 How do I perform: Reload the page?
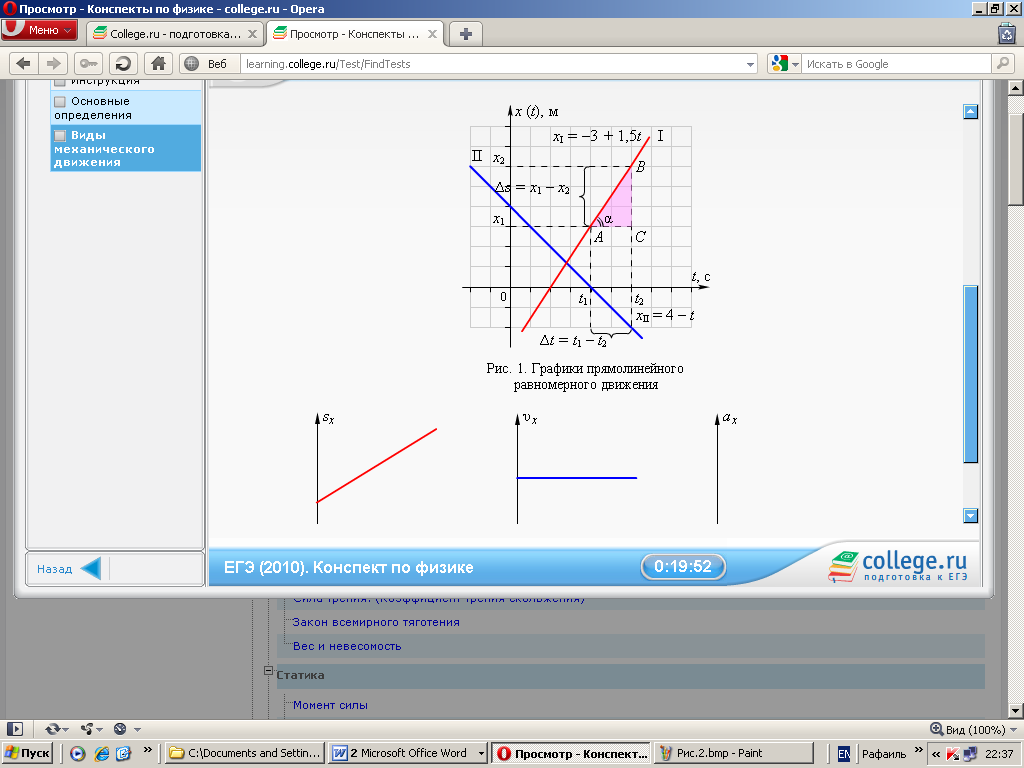click(x=123, y=63)
